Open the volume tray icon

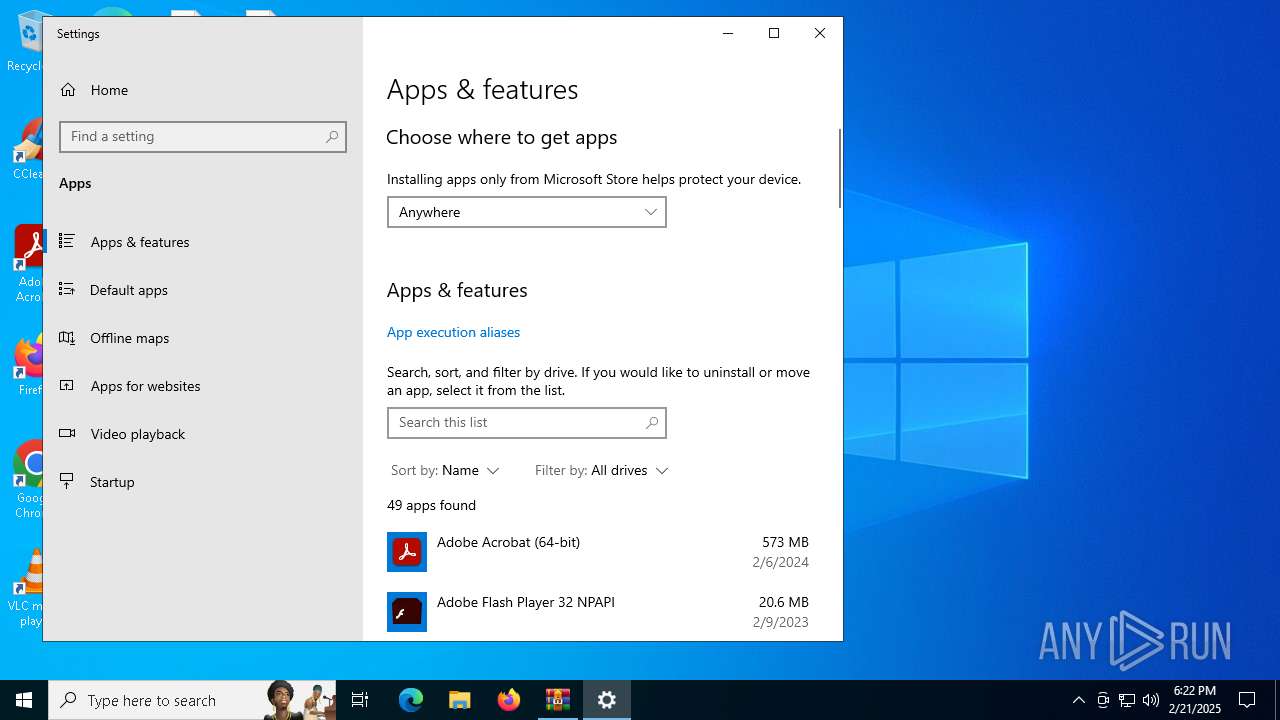coord(1151,700)
